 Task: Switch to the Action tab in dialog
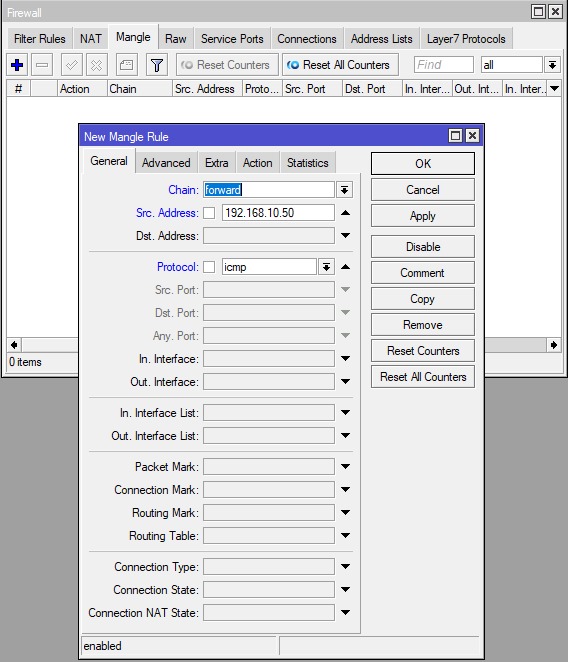click(257, 163)
